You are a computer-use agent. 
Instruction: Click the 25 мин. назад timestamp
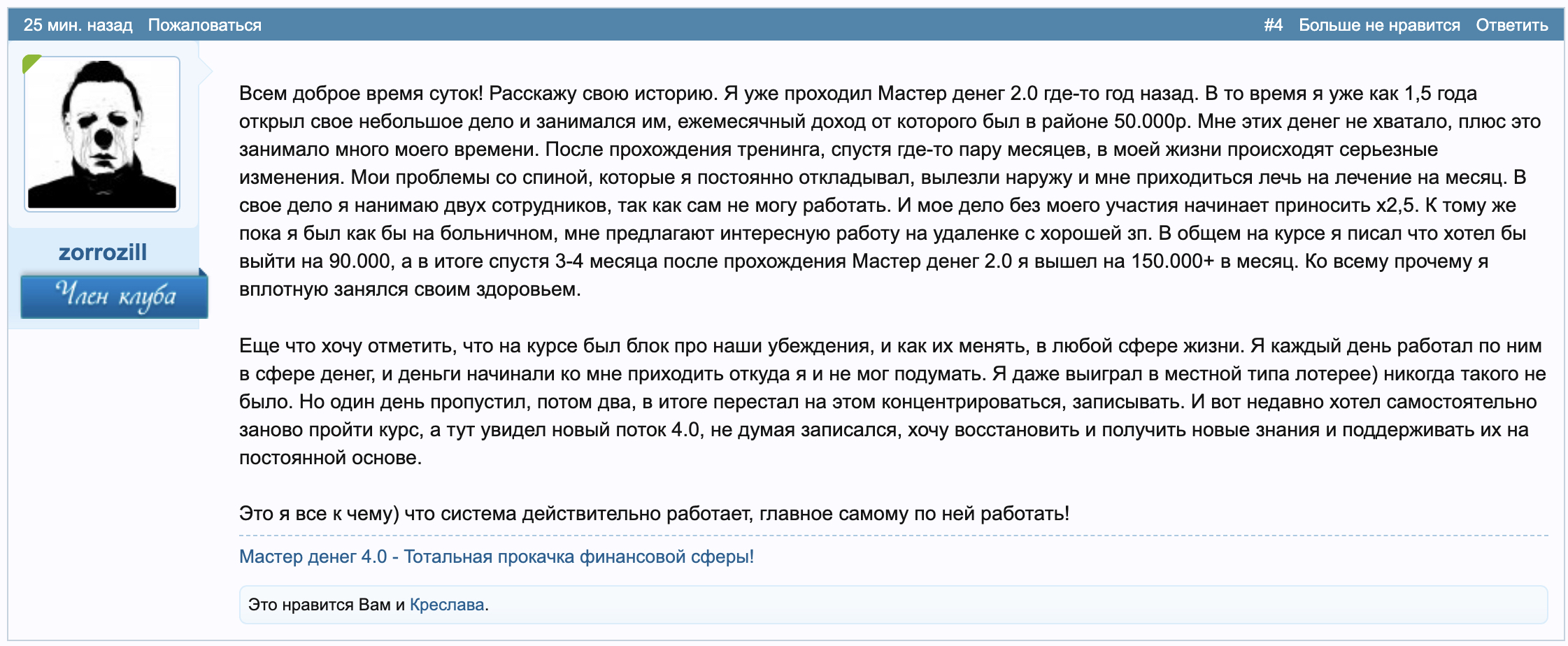(x=78, y=25)
